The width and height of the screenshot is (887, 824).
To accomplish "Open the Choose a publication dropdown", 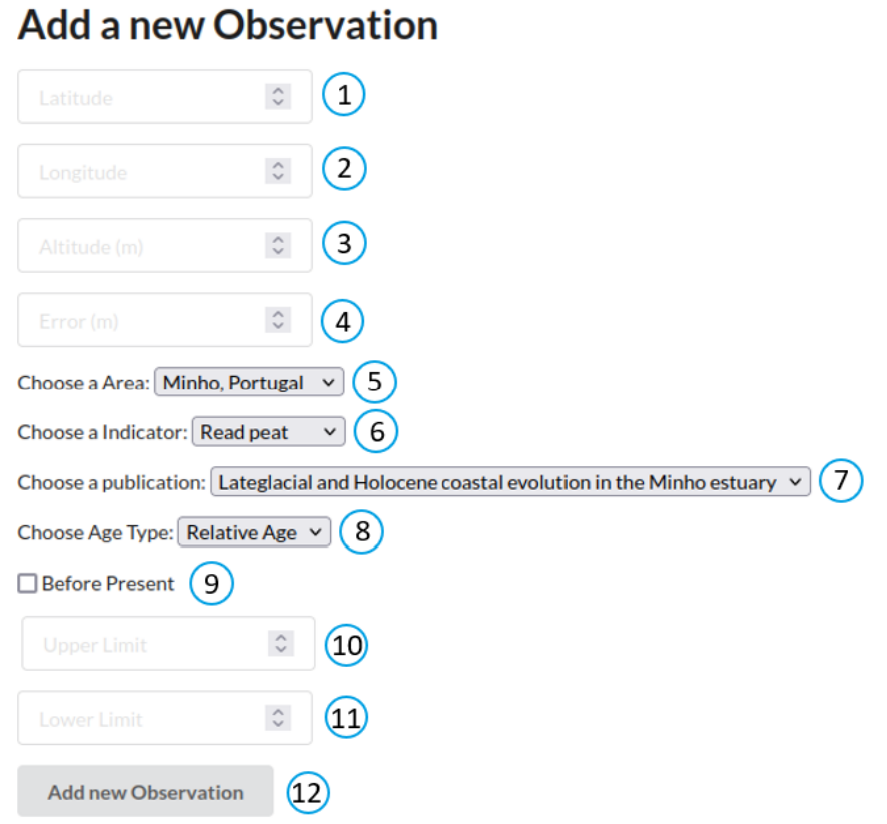I will click(509, 482).
